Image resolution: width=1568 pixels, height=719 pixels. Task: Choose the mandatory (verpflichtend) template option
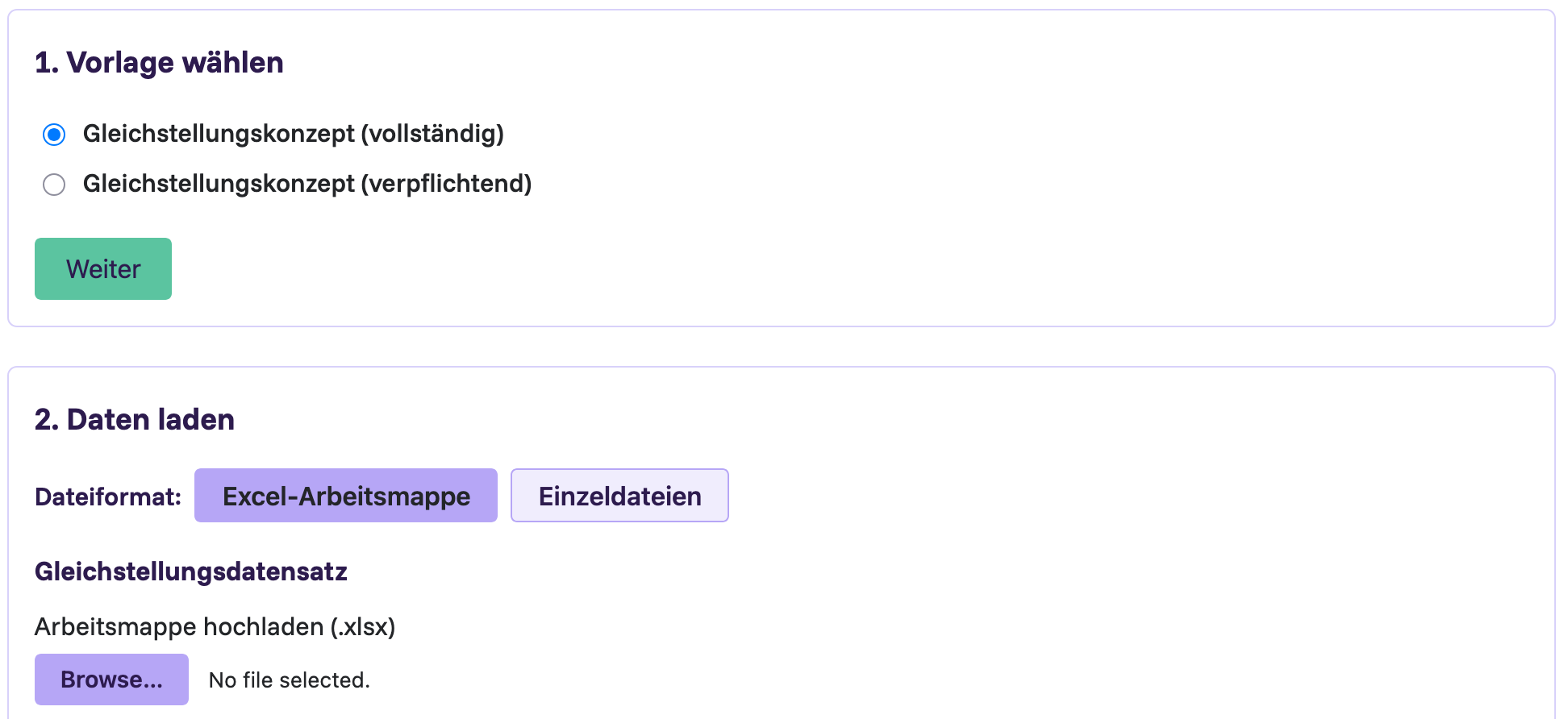54,185
